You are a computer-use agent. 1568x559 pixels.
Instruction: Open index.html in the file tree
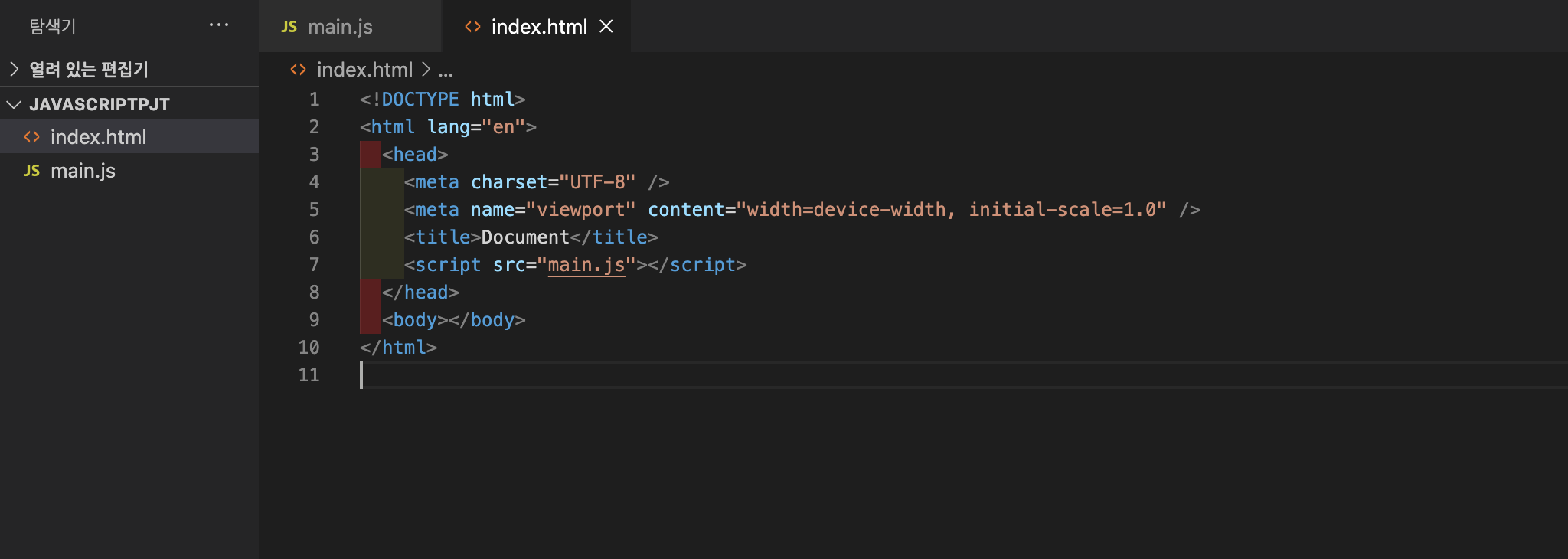[x=129, y=137]
